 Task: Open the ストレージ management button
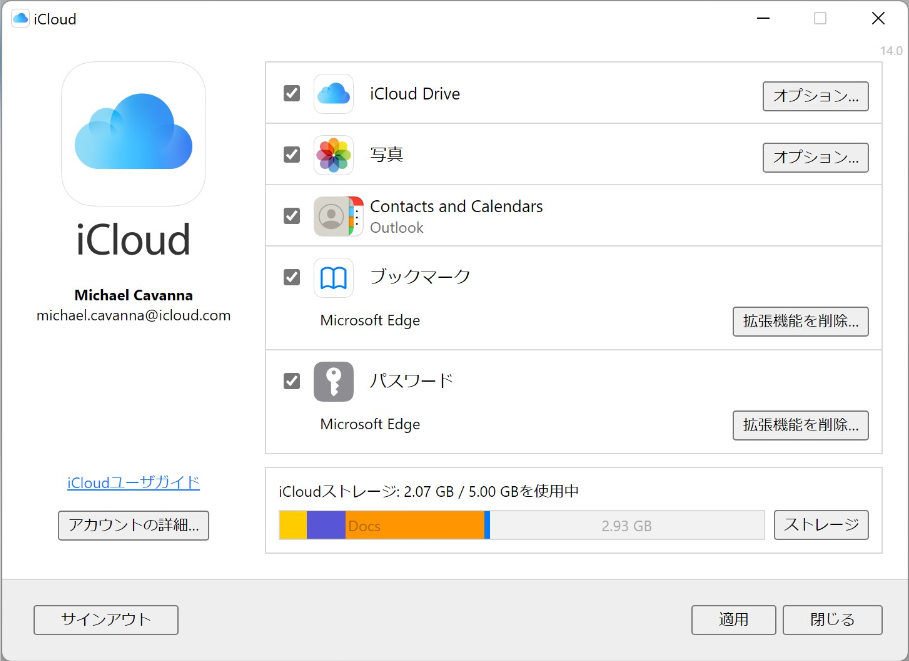821,525
